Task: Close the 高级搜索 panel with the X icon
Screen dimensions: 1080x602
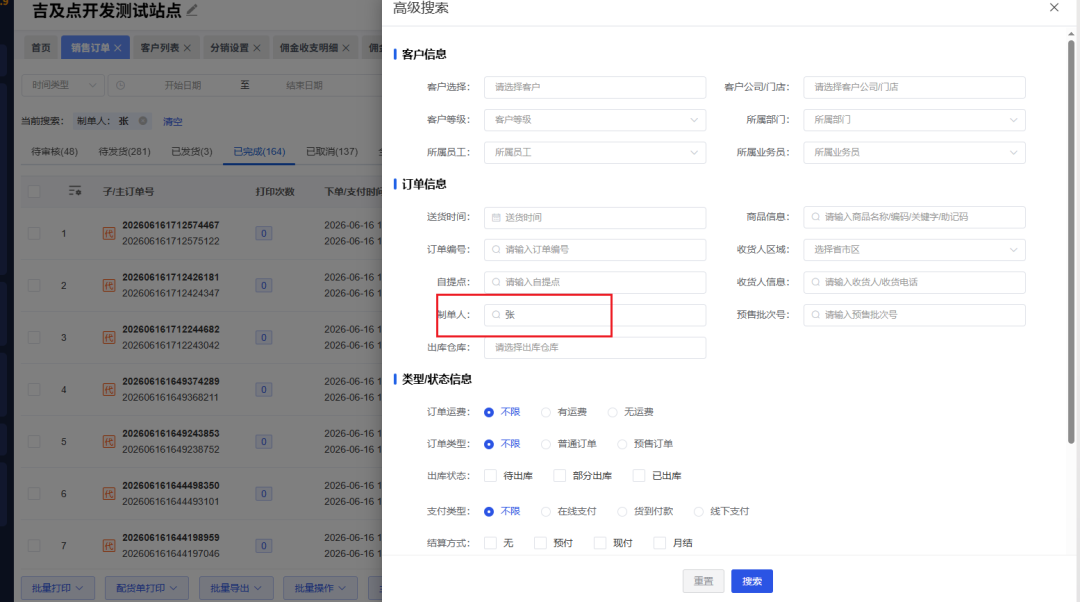Action: point(1054,8)
